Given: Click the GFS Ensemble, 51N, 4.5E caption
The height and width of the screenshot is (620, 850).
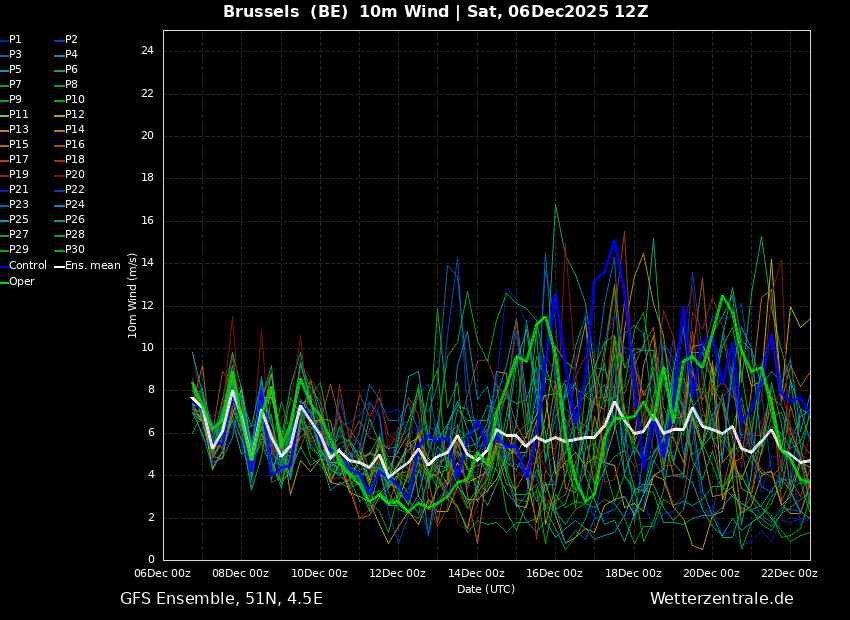Looking at the screenshot, I should click(x=221, y=599).
